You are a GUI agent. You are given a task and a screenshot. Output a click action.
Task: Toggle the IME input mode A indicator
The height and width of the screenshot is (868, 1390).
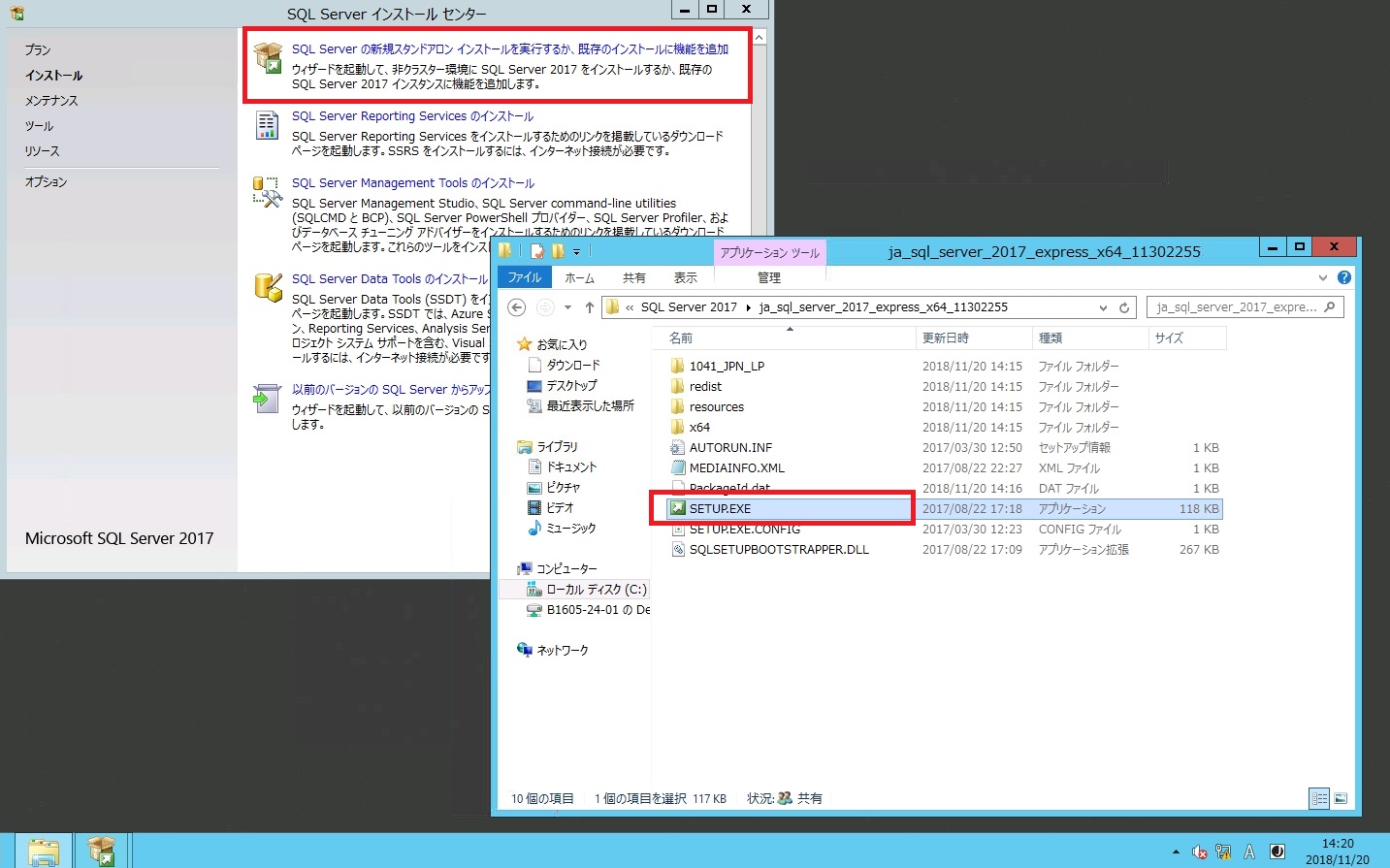[1249, 852]
